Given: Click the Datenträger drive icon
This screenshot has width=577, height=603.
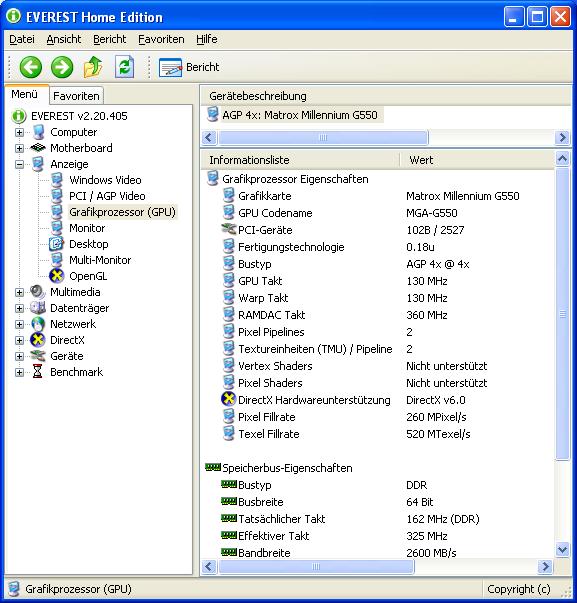Looking at the screenshot, I should click(x=38, y=308).
